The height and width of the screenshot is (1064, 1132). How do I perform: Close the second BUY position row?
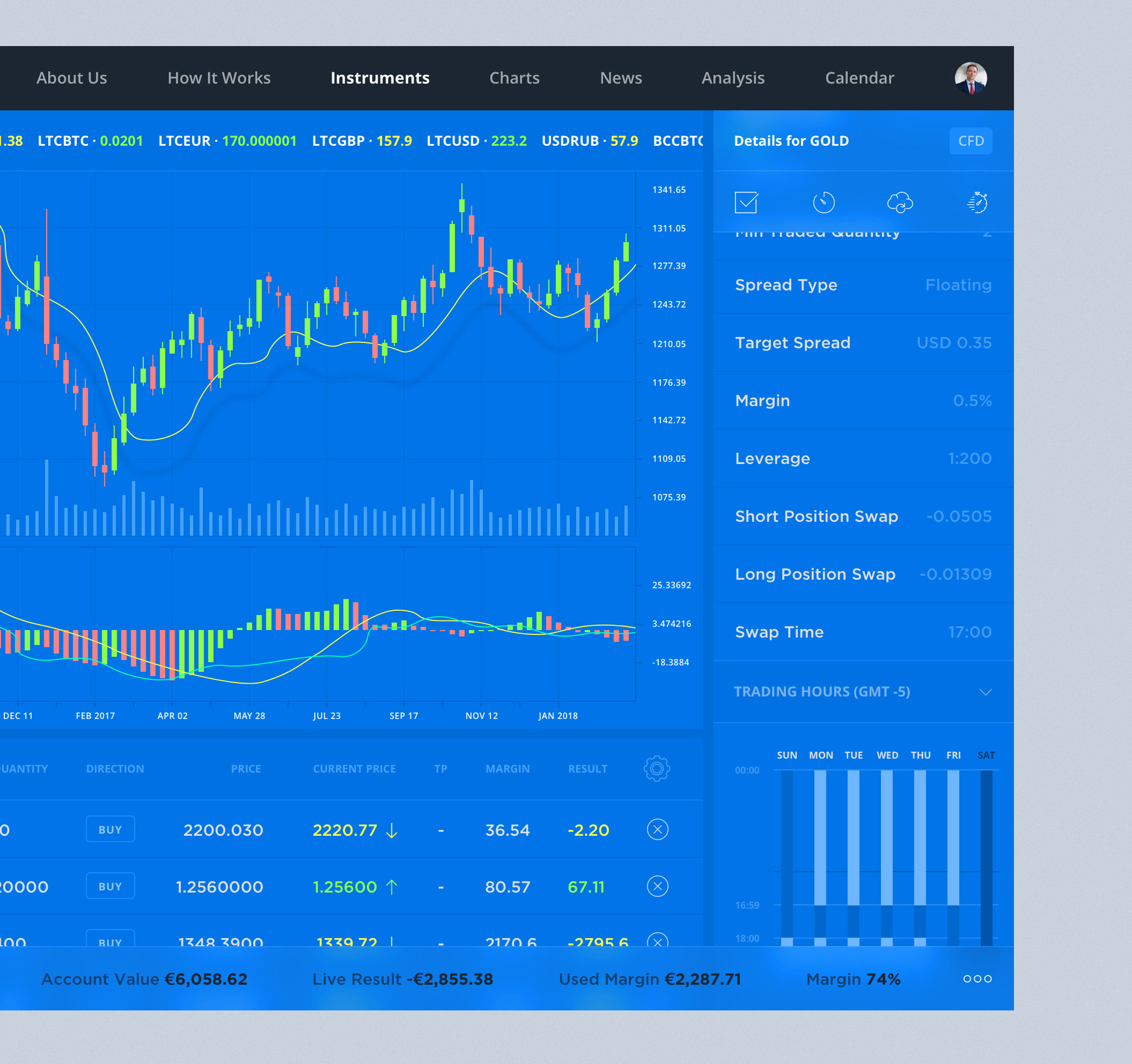click(657, 886)
